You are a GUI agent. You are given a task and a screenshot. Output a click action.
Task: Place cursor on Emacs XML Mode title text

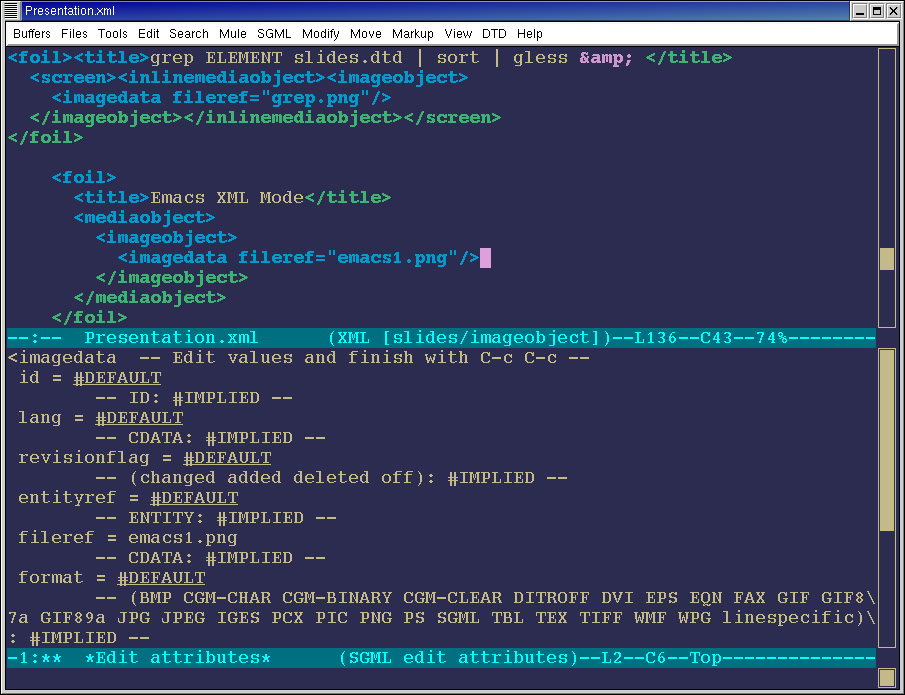point(227,198)
